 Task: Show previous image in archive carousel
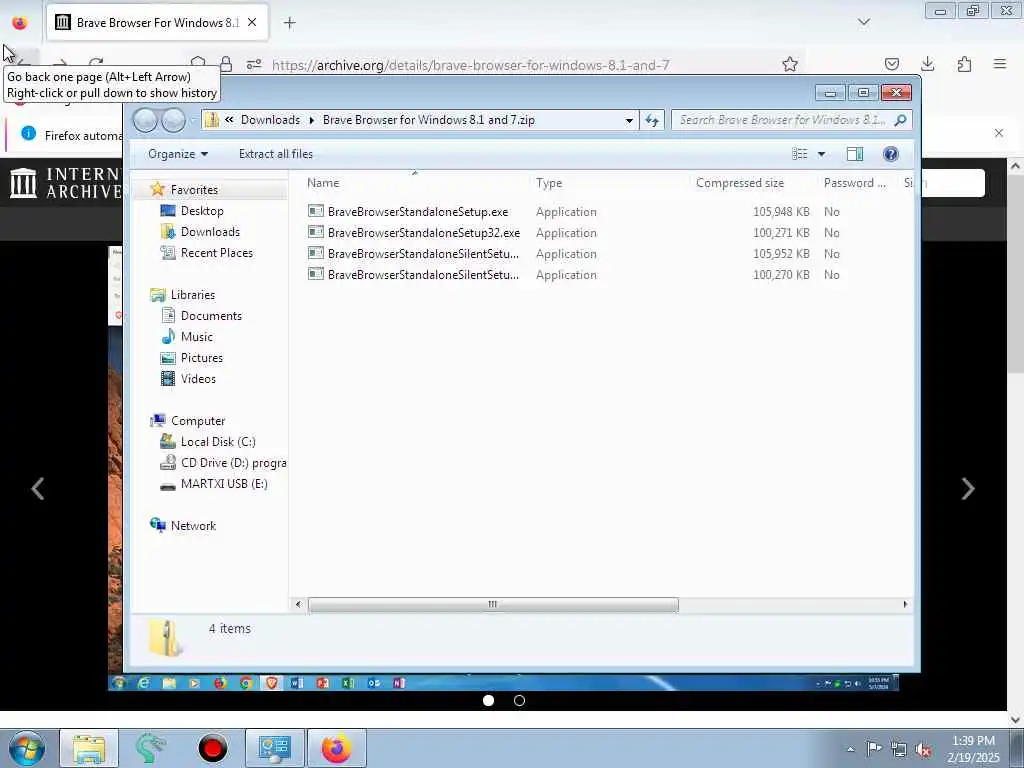38,488
